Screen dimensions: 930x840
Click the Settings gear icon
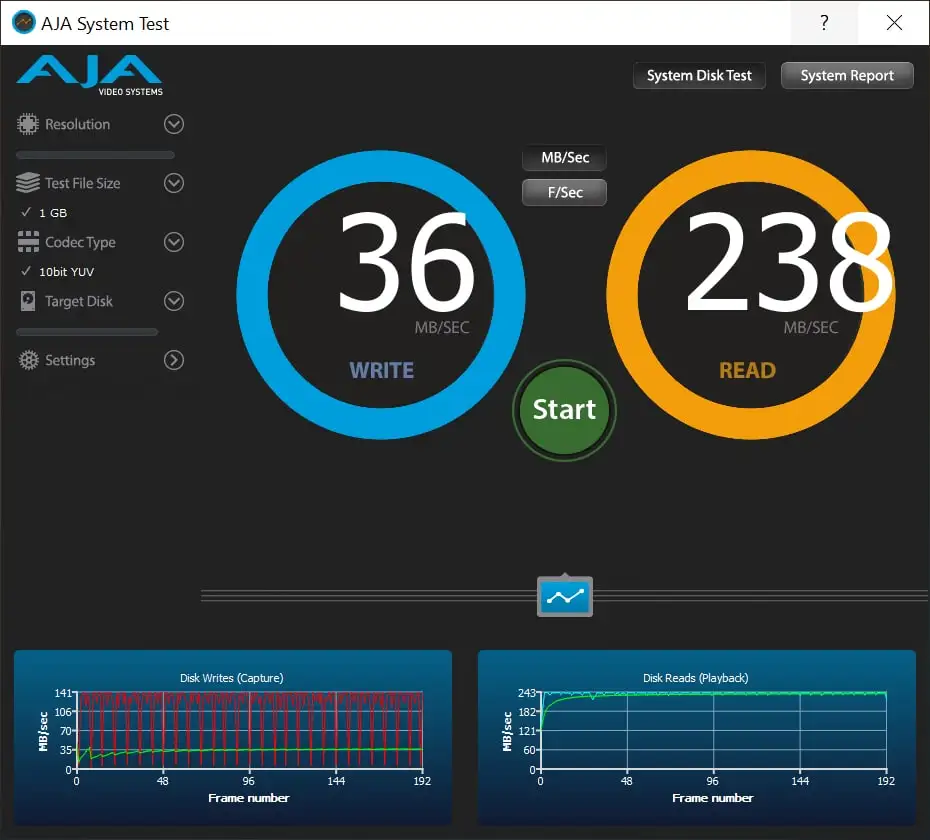(28, 360)
